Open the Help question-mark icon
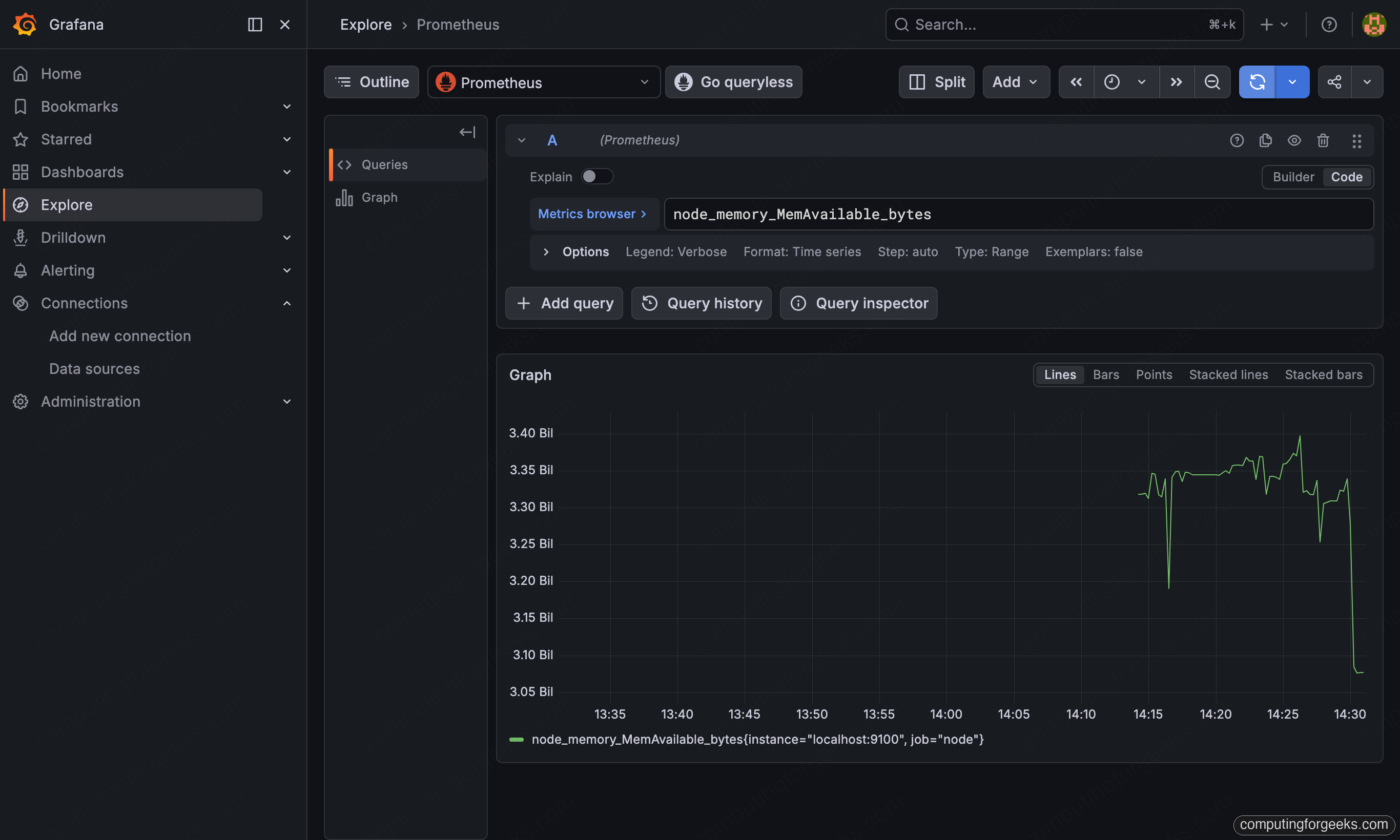The width and height of the screenshot is (1400, 840). point(1329,25)
